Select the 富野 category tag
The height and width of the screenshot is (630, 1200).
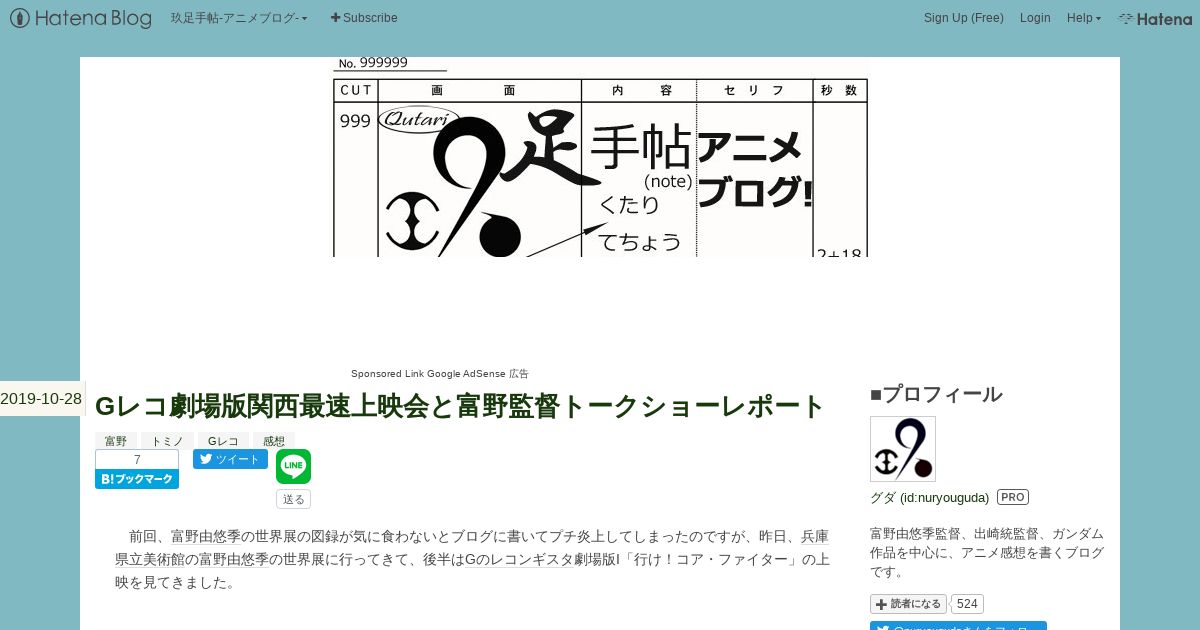(x=116, y=440)
